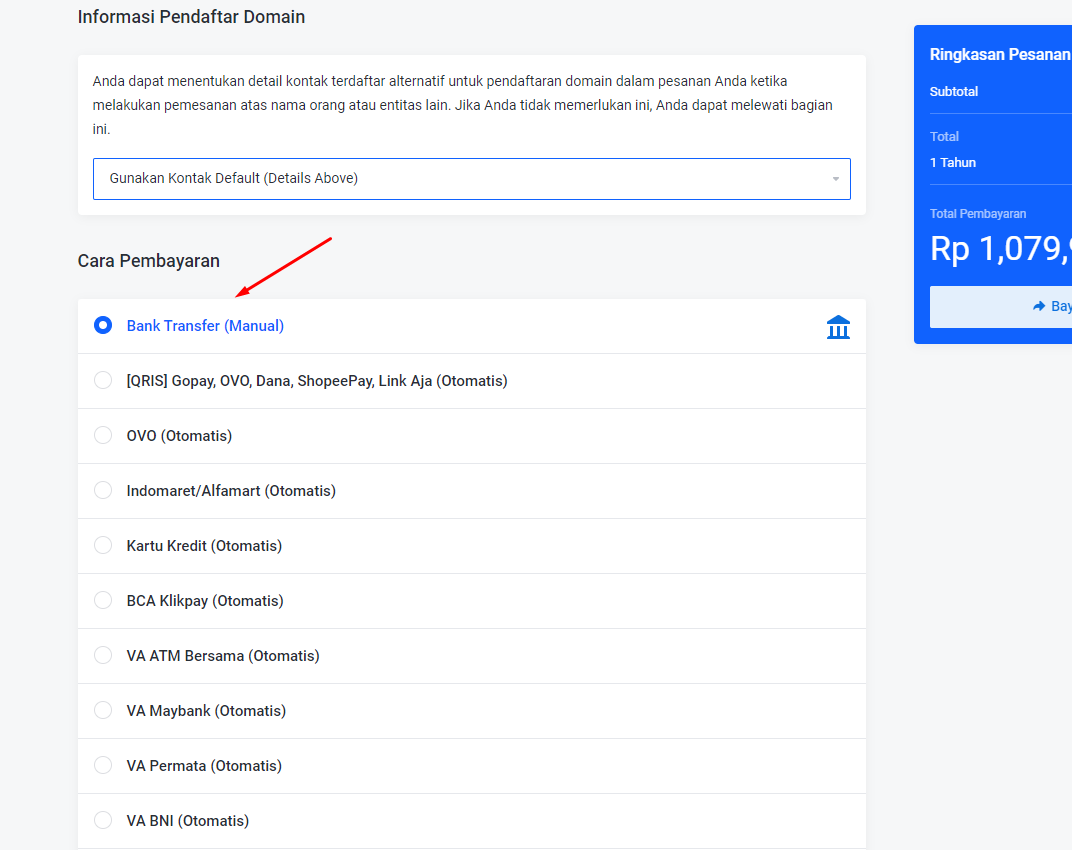Select Kartu Kredit (Otomatis) option

coord(103,546)
